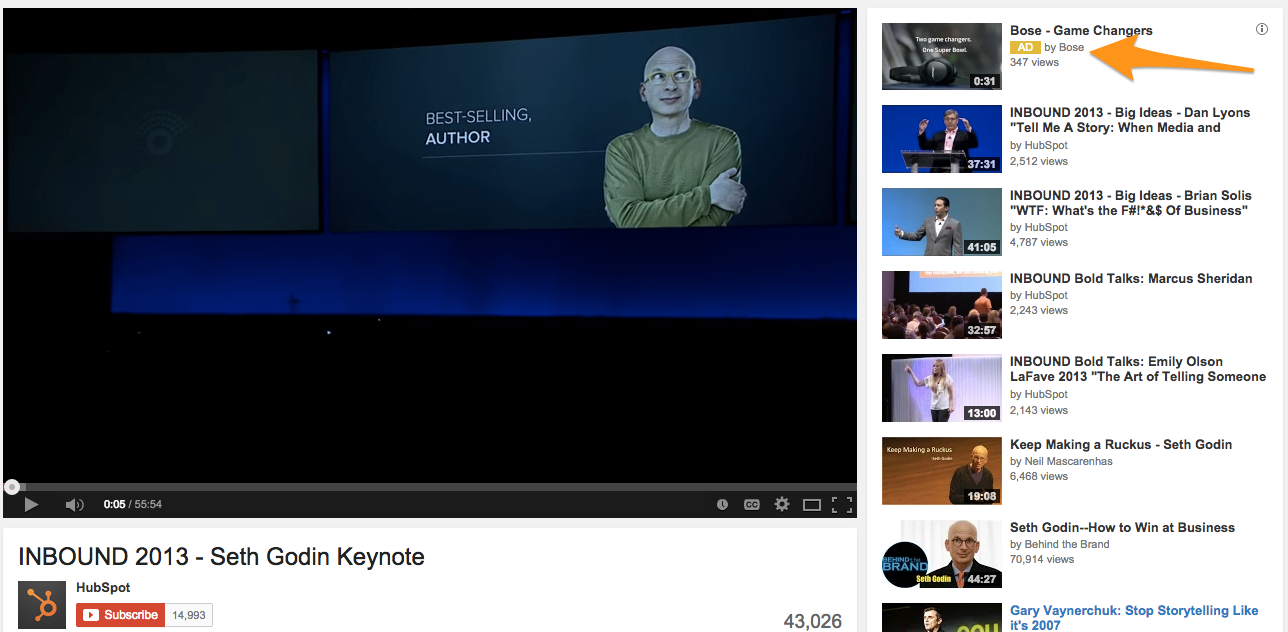Open the ad info icon beside Bose ad

[x=1262, y=29]
